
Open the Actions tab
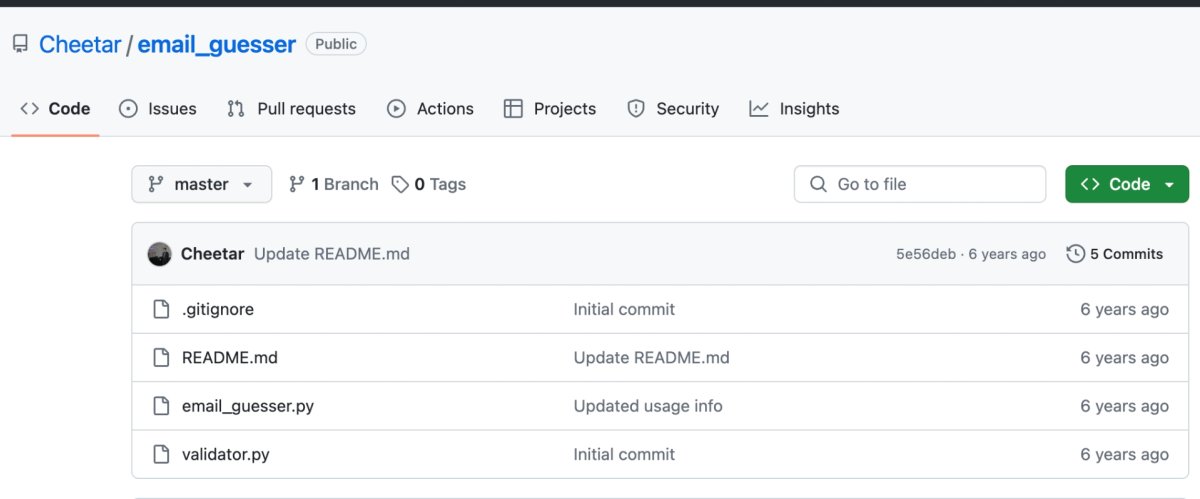(x=430, y=109)
